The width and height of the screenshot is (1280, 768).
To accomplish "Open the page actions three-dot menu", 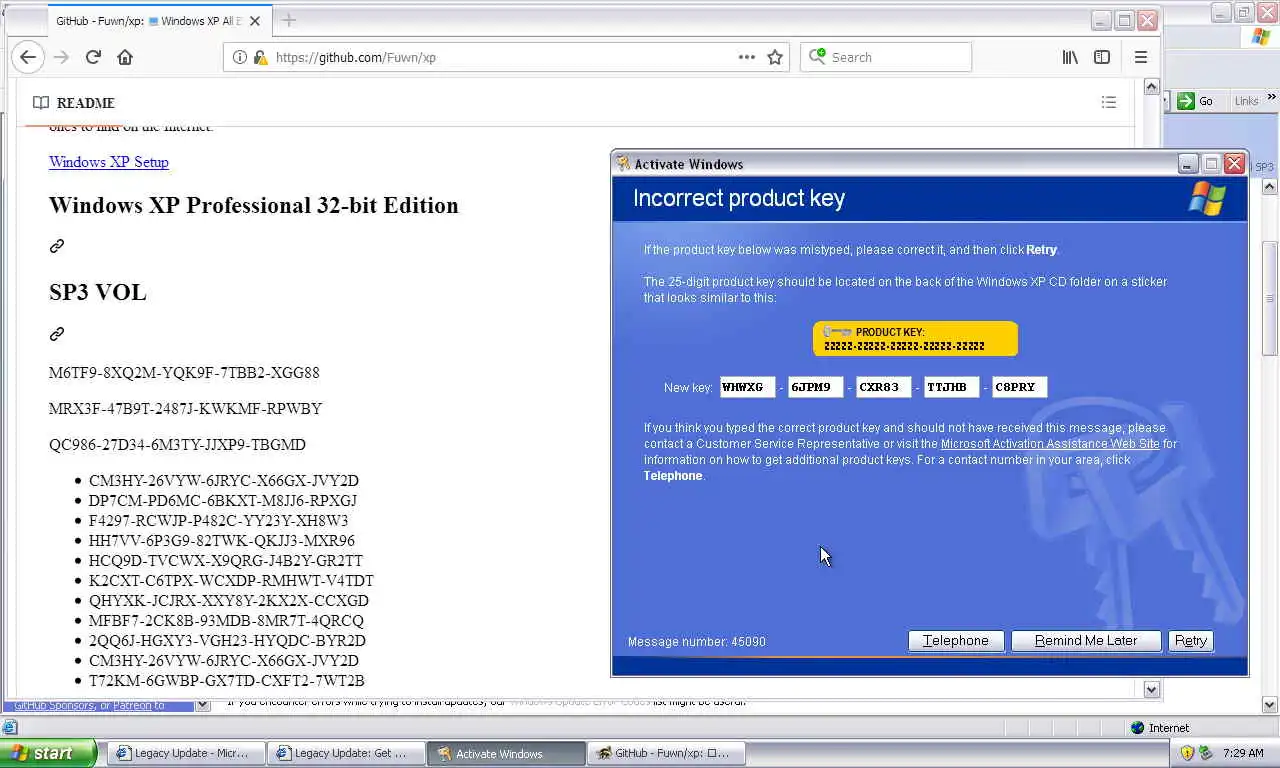I will (x=746, y=57).
